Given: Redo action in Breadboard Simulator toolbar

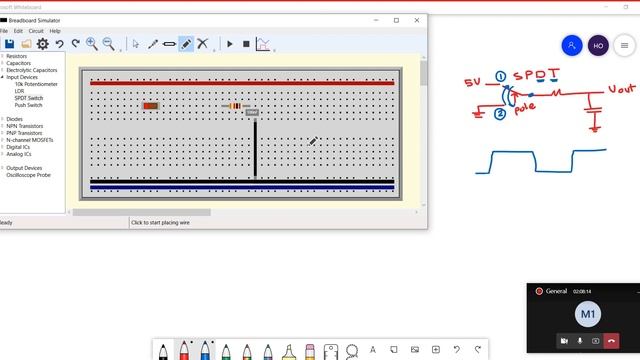Looking at the screenshot, I should (76, 43).
